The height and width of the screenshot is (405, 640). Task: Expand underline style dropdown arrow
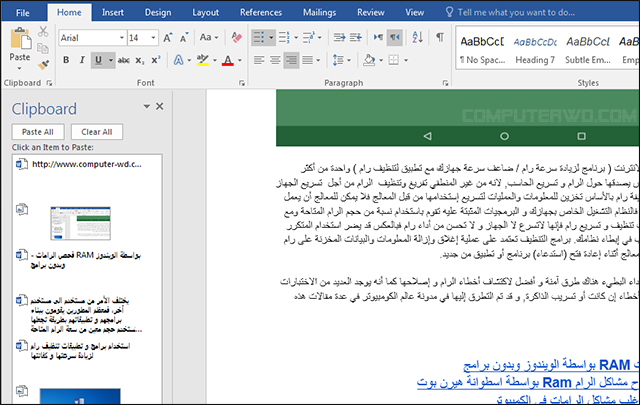[x=111, y=60]
